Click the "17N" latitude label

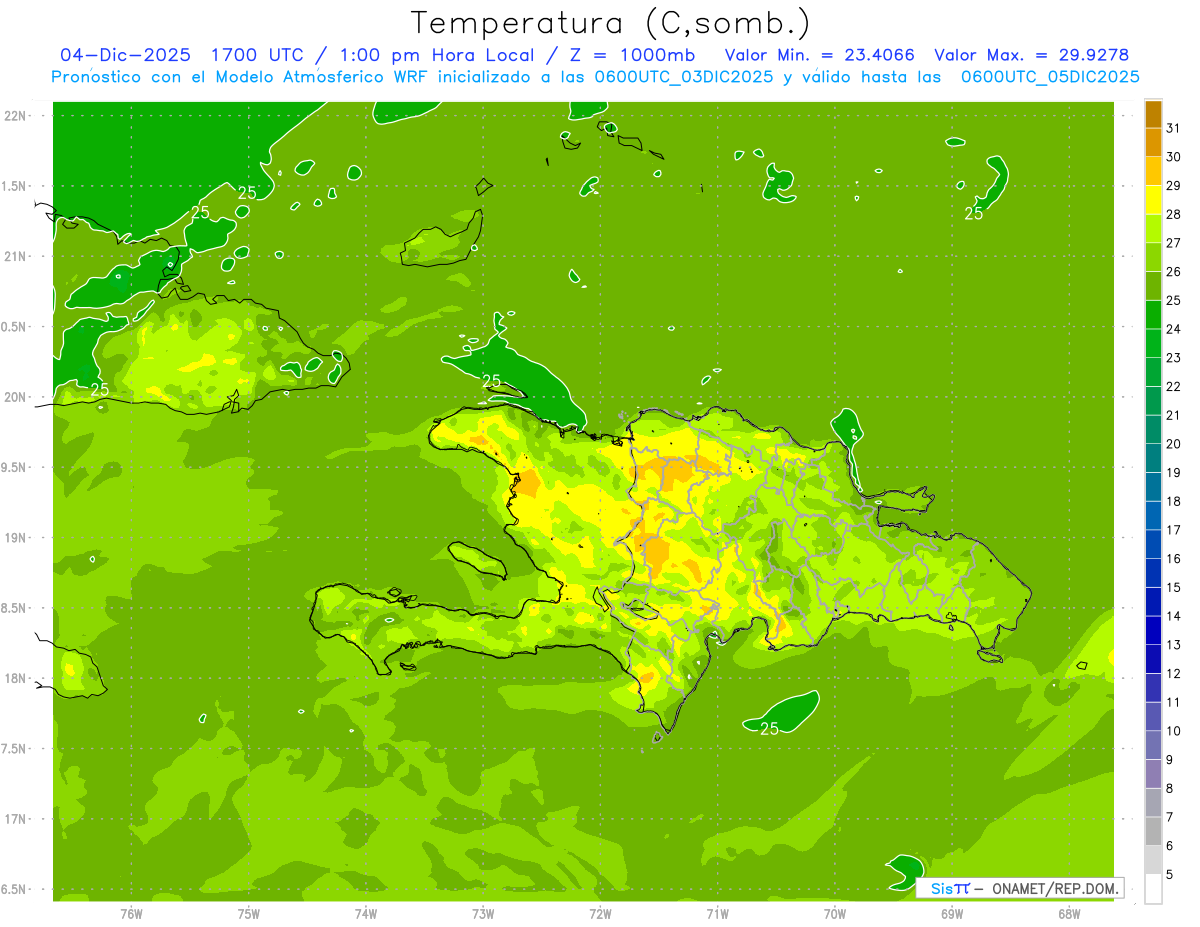coord(16,819)
